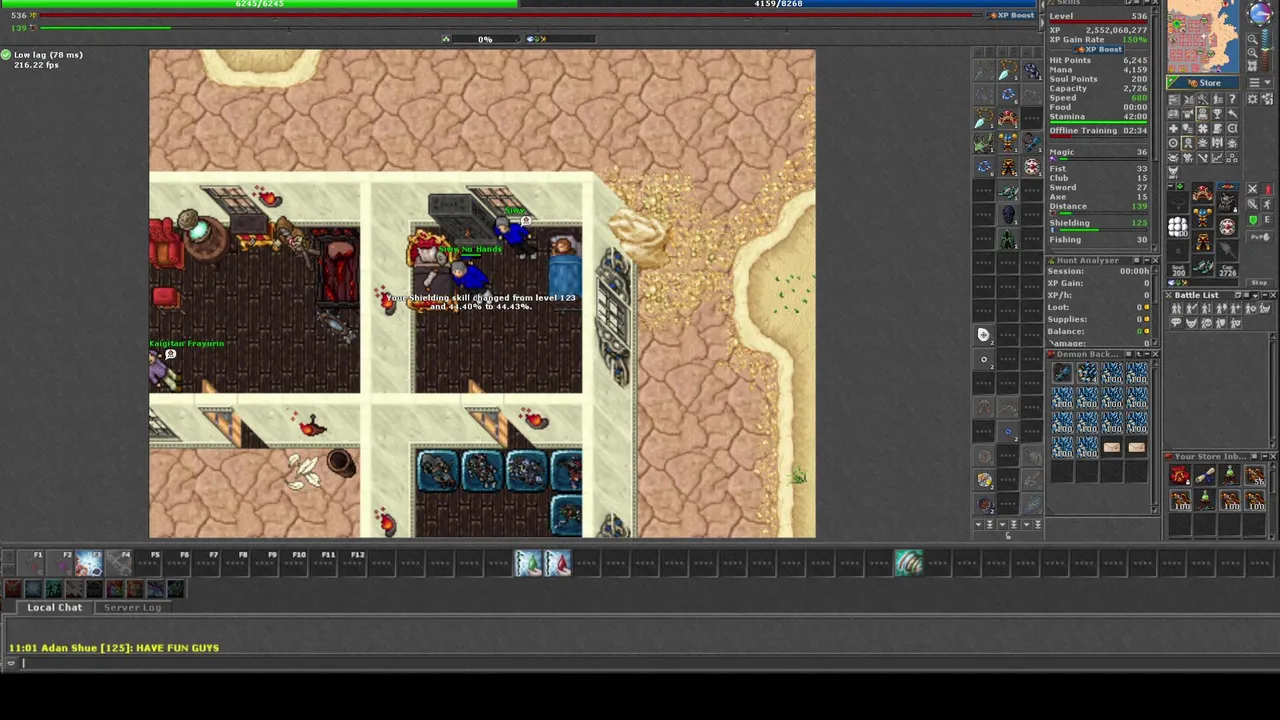
Task: Toggle first Battle List filter with two figures
Action: tap(1176, 308)
